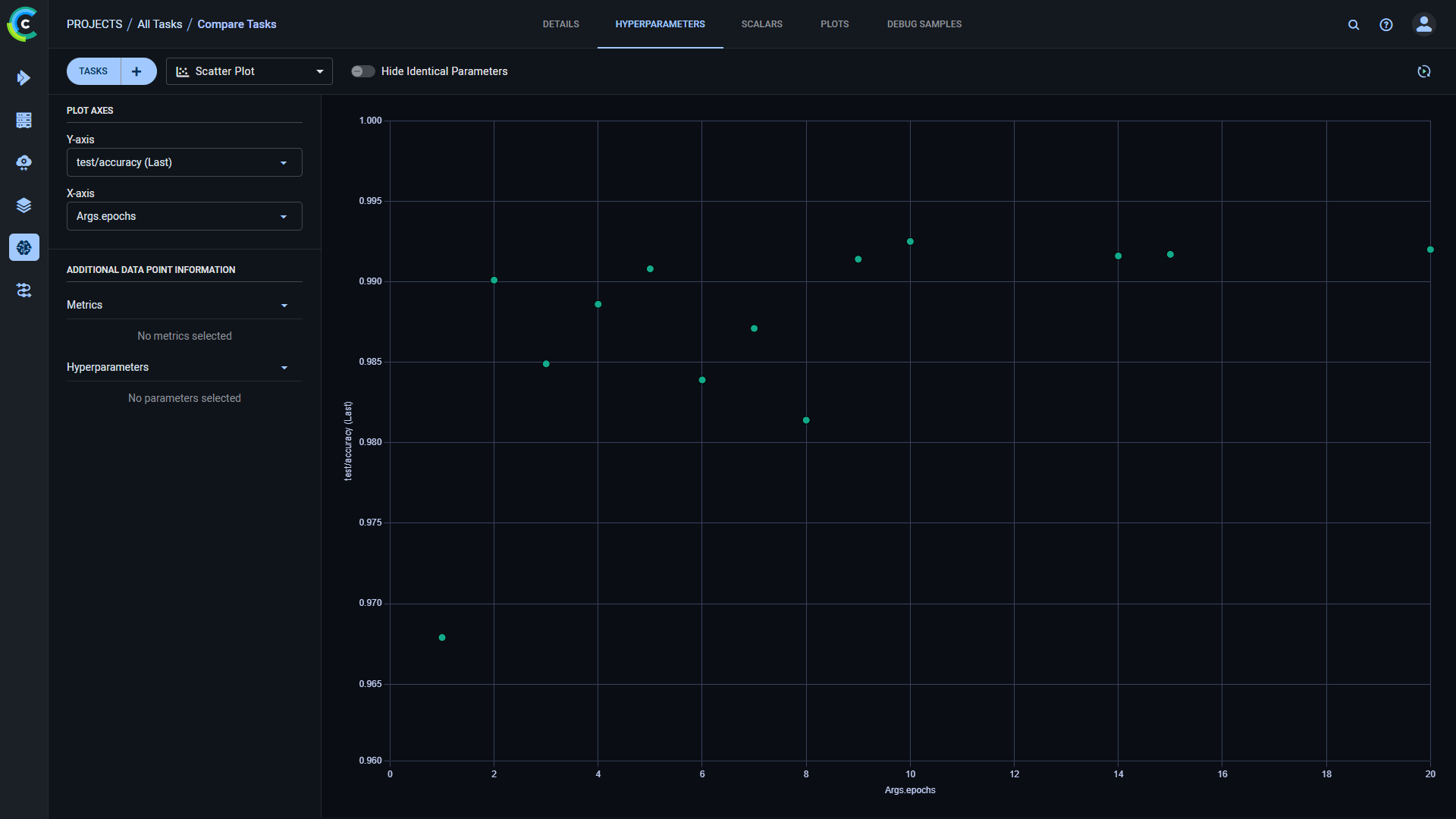Navigate to All Tasks via breadcrumb link

click(x=159, y=24)
